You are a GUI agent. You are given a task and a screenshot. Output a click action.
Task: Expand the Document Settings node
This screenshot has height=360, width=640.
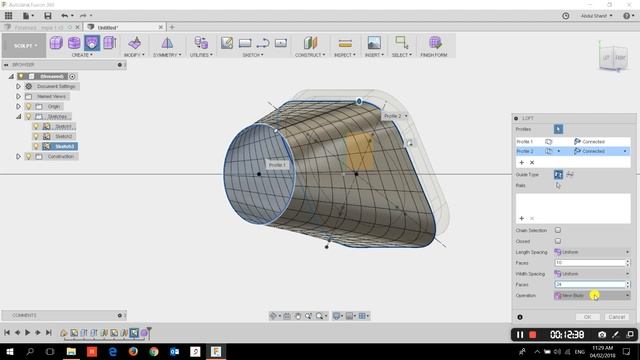pyautogui.click(x=18, y=87)
